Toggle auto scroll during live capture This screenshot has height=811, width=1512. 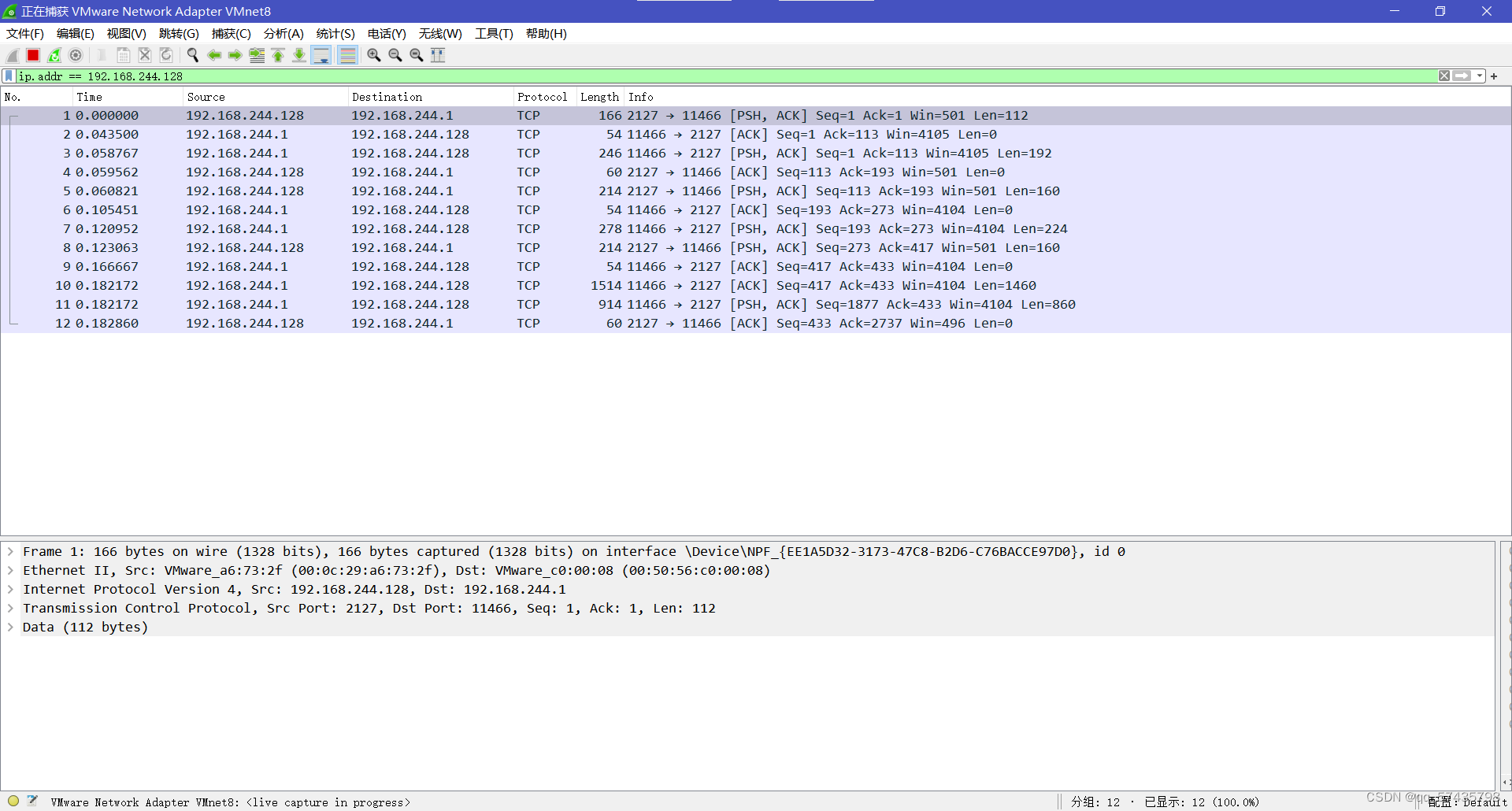pyautogui.click(x=321, y=55)
